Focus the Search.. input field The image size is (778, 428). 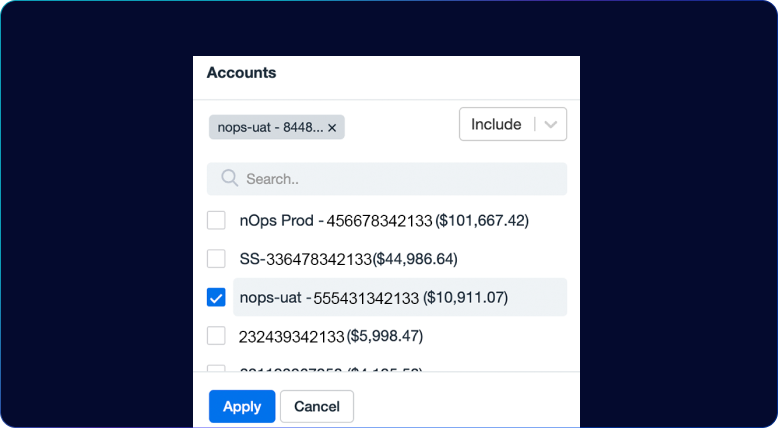pyautogui.click(x=387, y=179)
